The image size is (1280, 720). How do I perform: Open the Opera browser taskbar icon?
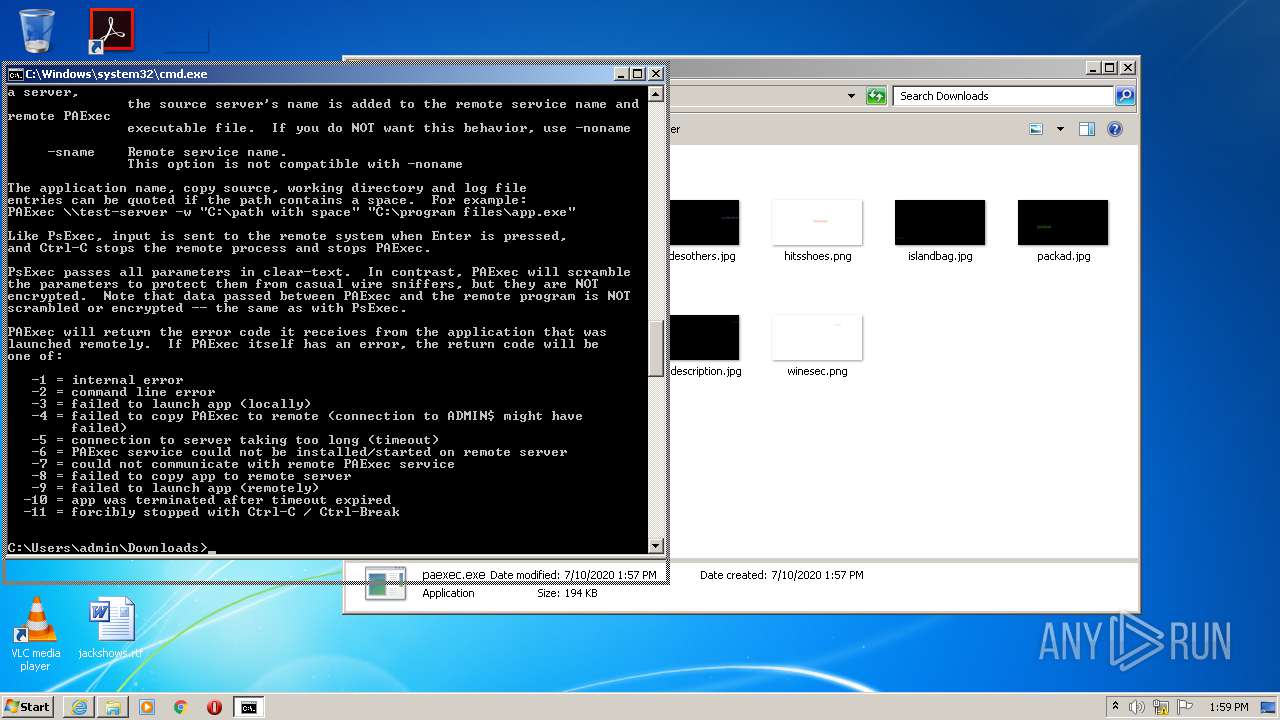[x=214, y=707]
